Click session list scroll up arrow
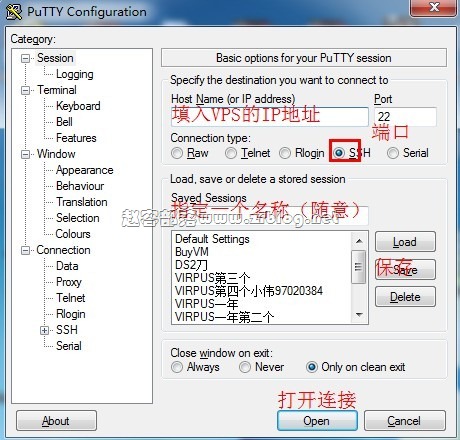460x440 pixels. (x=359, y=241)
